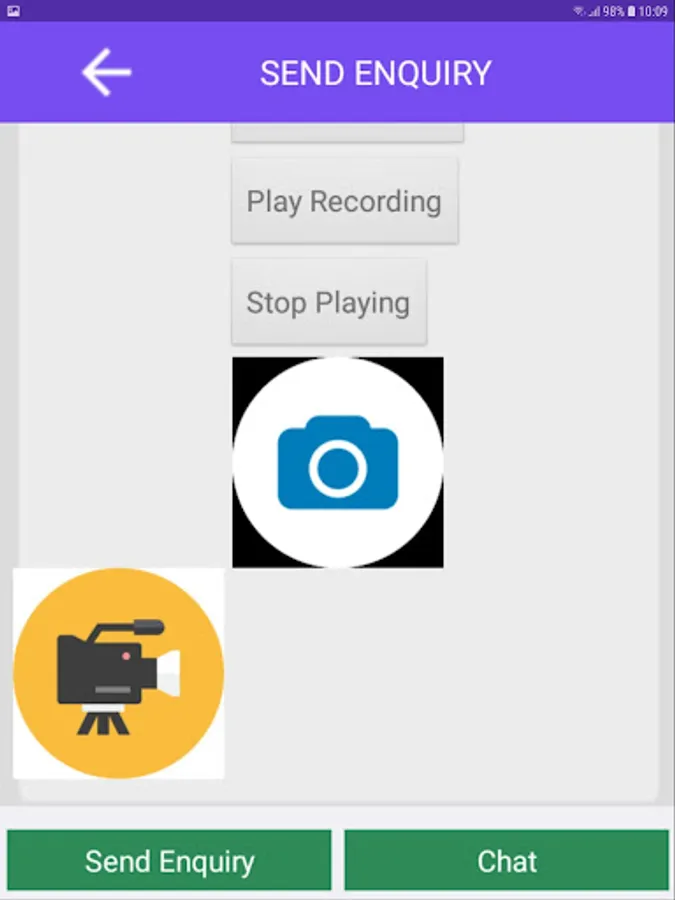Tap the signal strength icon in status bar
This screenshot has width=675, height=900.
[x=594, y=11]
